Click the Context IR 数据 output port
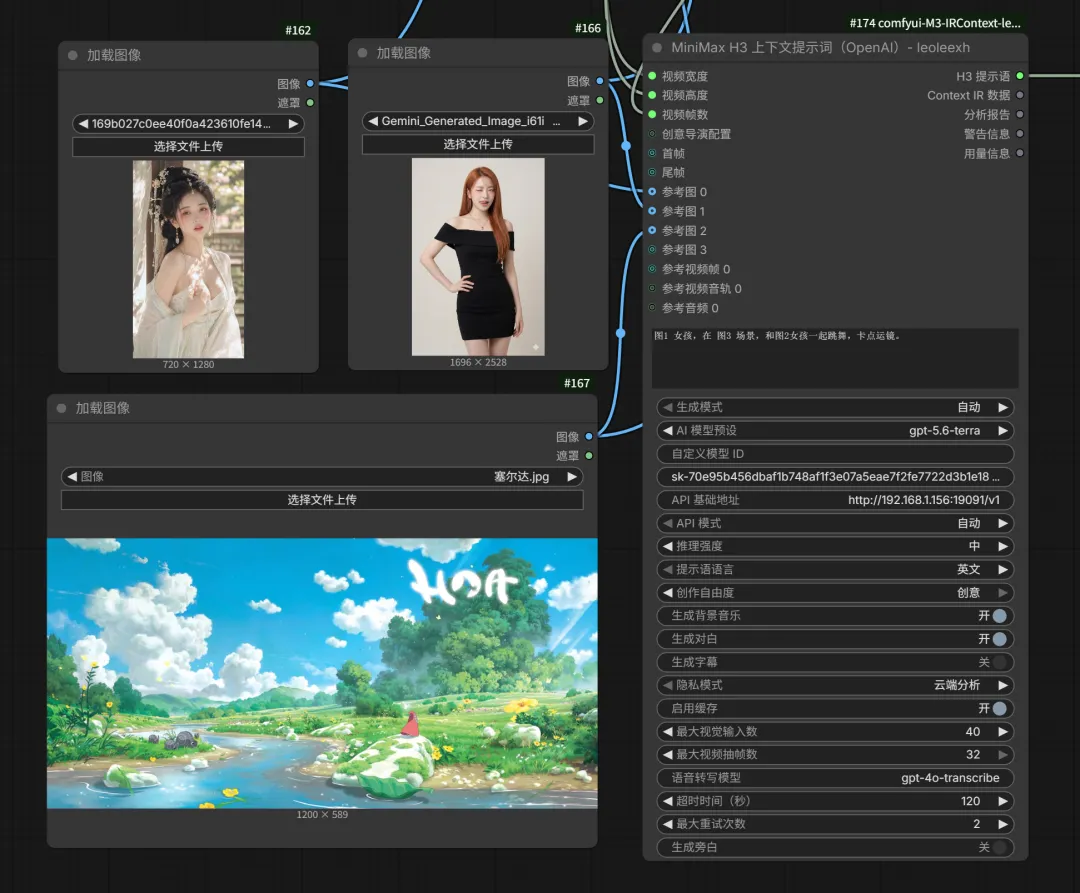 (x=1020, y=95)
